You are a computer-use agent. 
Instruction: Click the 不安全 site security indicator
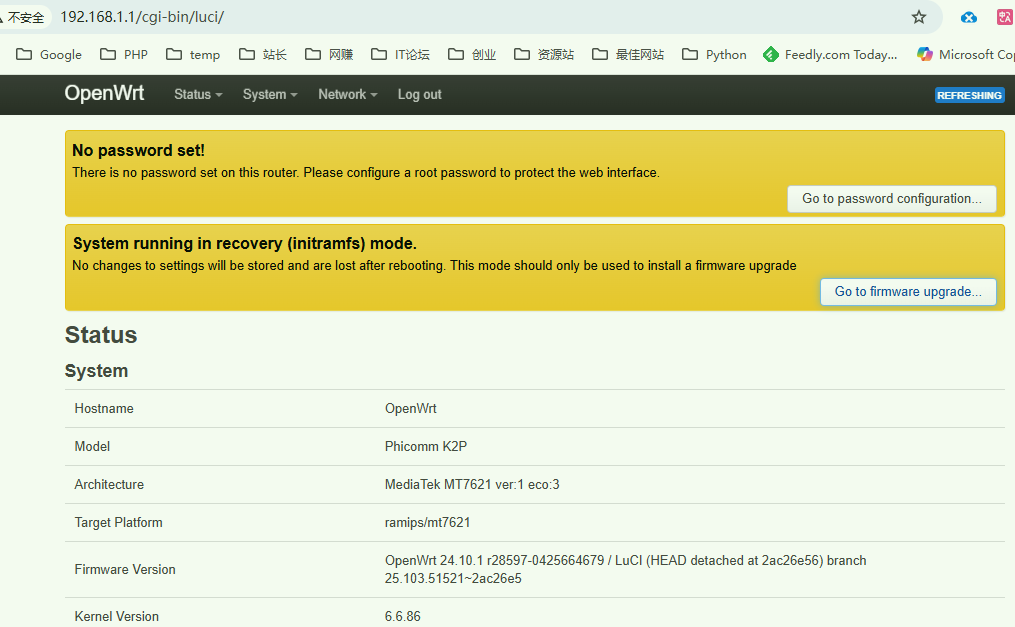[24, 17]
